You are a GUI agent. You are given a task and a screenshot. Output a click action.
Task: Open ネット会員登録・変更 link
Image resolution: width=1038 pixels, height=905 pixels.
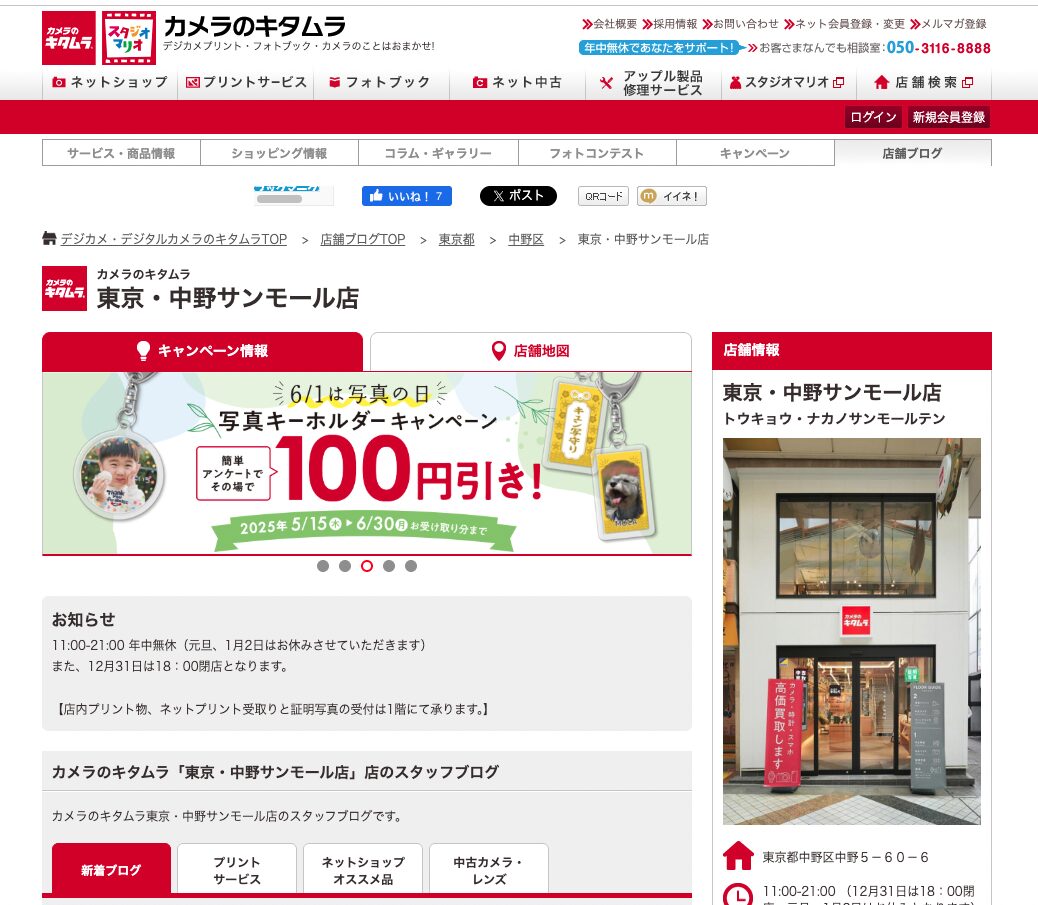click(845, 24)
